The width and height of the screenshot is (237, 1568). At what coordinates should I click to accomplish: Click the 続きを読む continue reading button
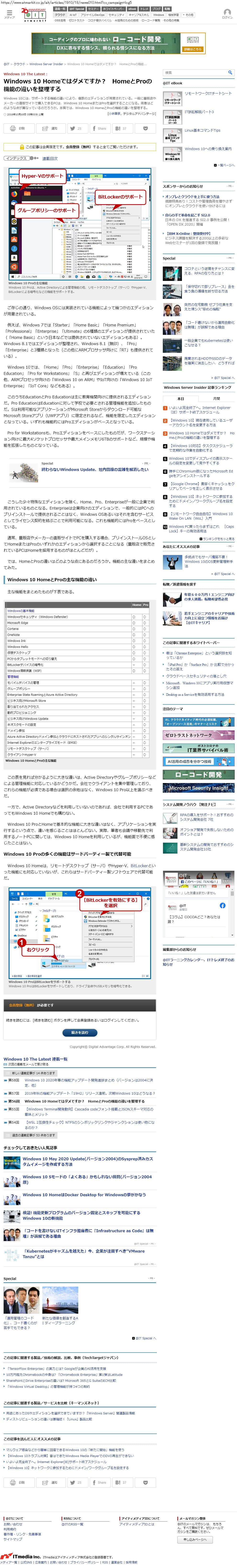[x=80, y=1032]
